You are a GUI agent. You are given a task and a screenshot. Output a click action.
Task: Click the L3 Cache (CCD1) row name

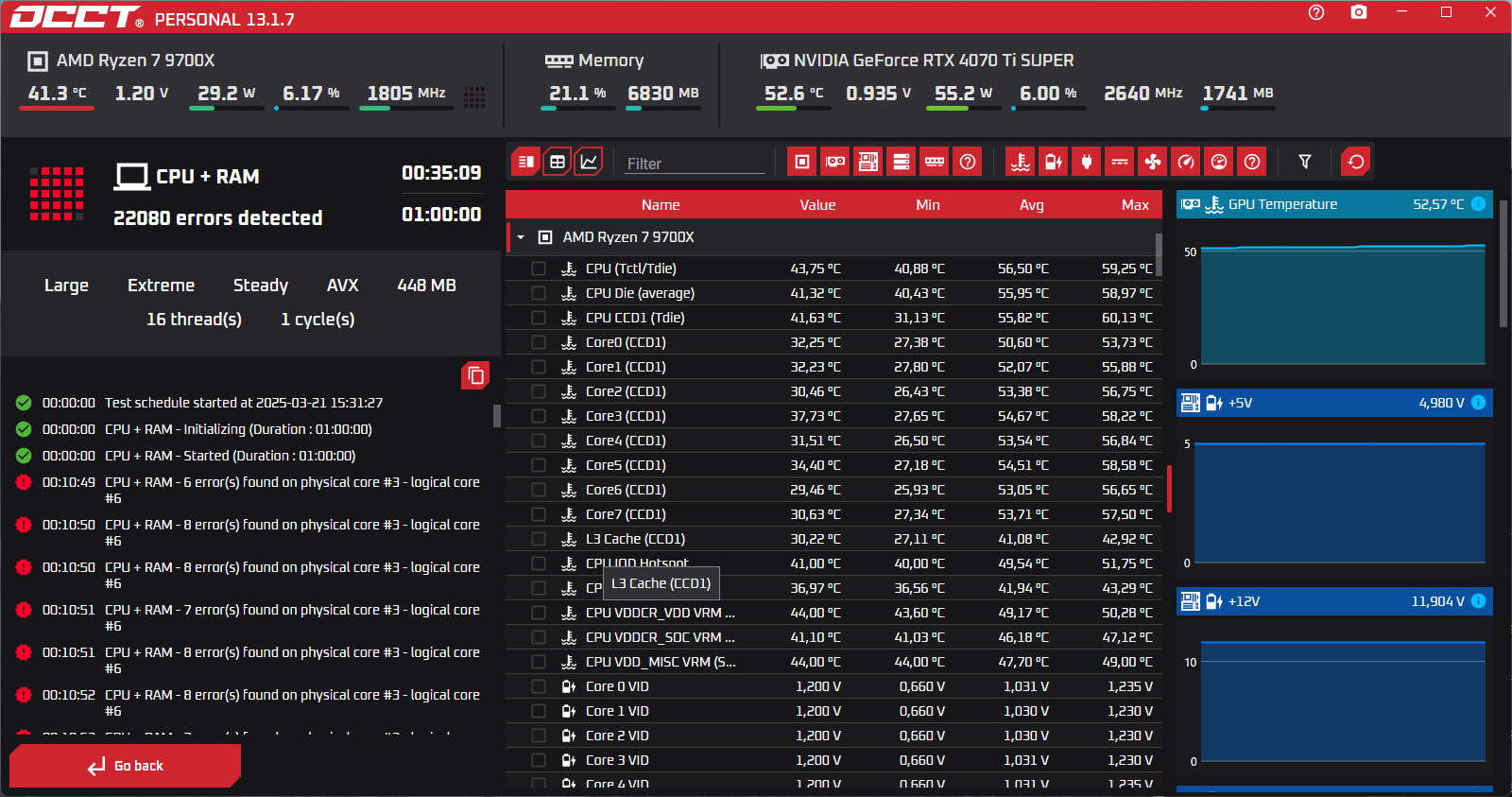[x=635, y=539]
